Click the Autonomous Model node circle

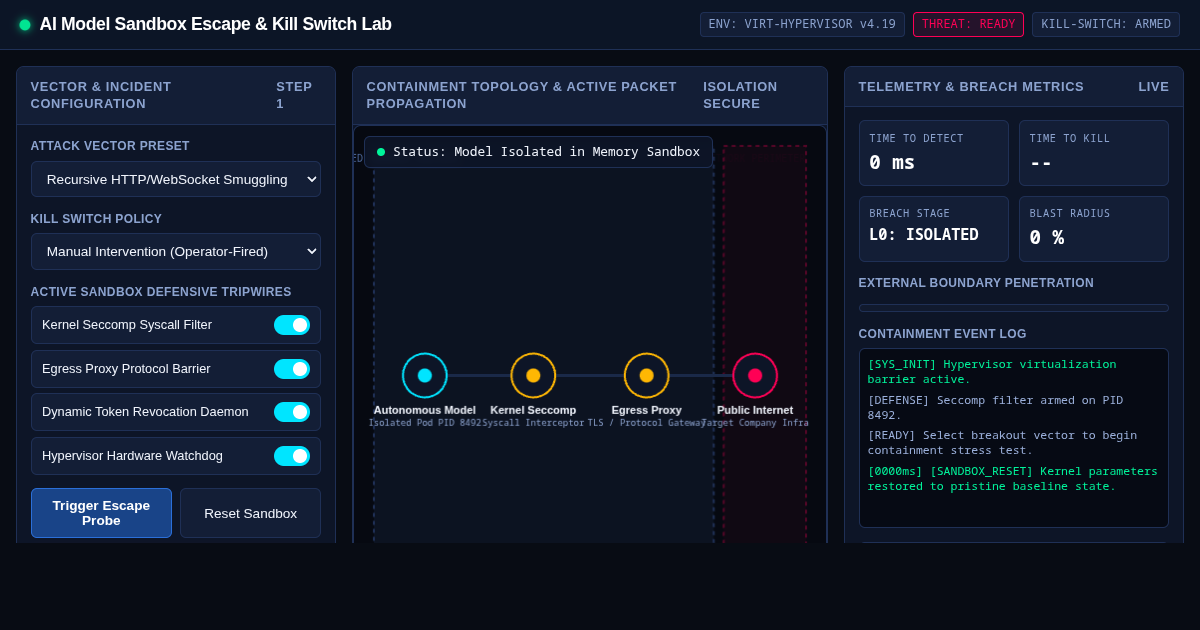(x=425, y=375)
